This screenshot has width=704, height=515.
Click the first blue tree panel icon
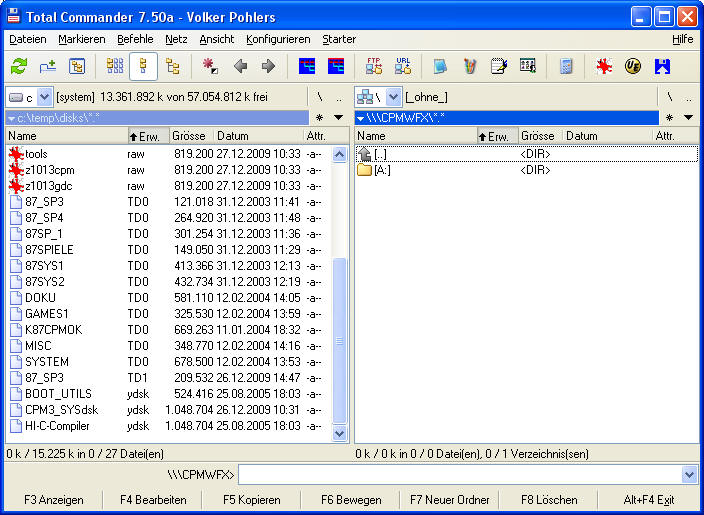[x=307, y=66]
